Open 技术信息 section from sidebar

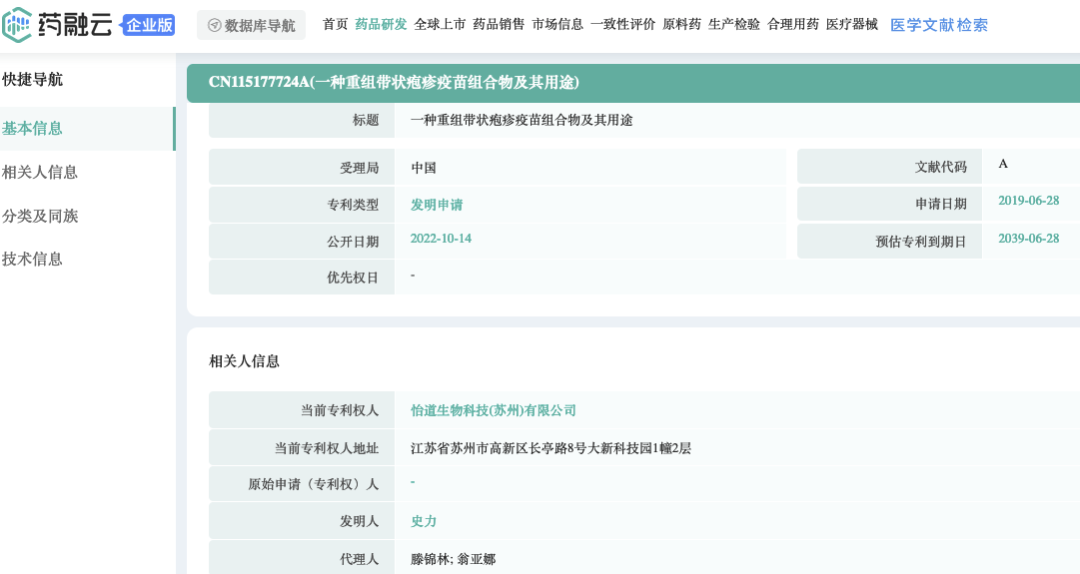[x=32, y=259]
